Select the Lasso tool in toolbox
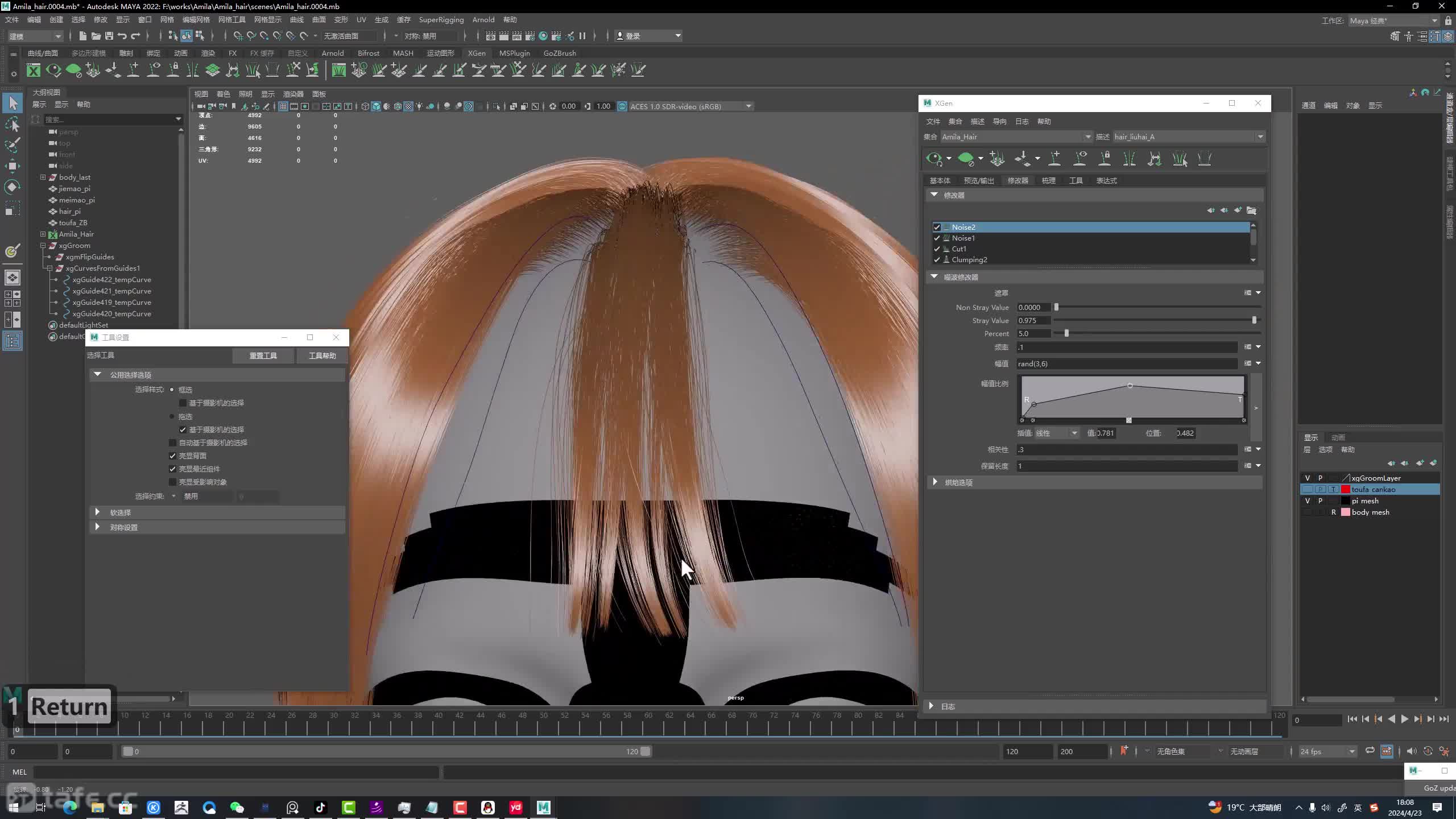Screen dimensions: 1456x819 [x=13, y=124]
